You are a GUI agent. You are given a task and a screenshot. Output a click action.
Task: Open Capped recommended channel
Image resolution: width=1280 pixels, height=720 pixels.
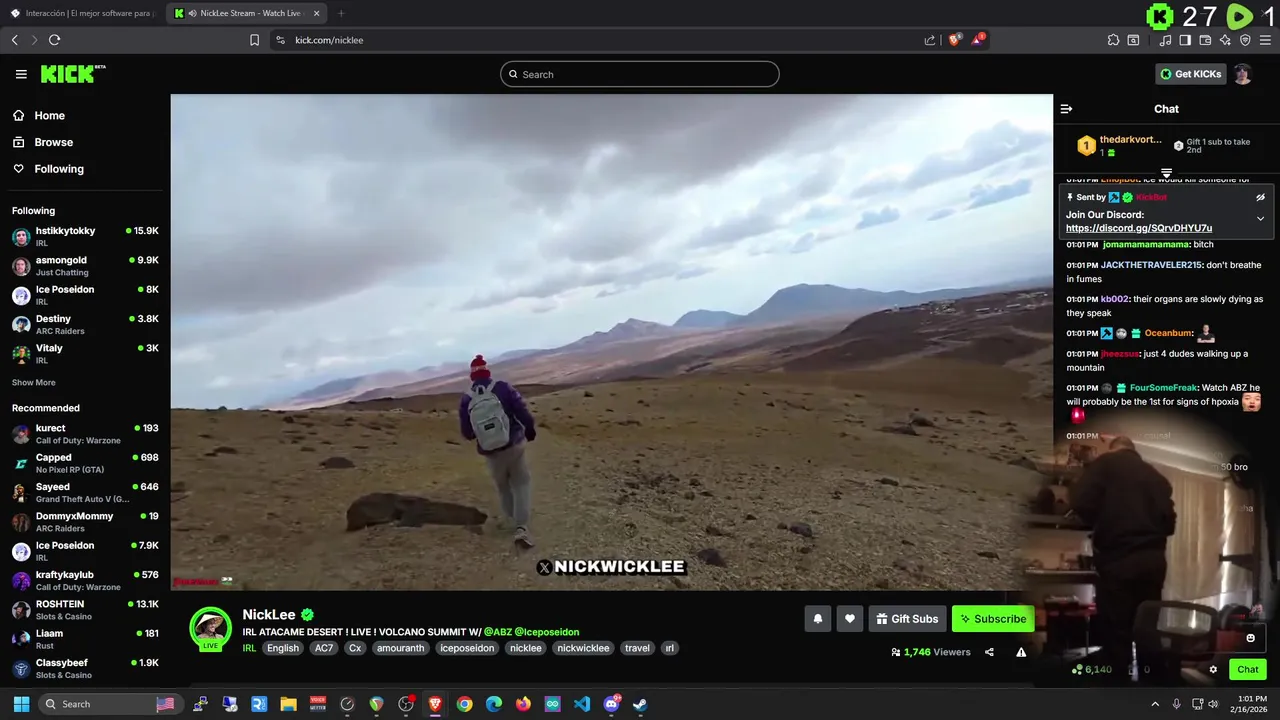click(85, 463)
